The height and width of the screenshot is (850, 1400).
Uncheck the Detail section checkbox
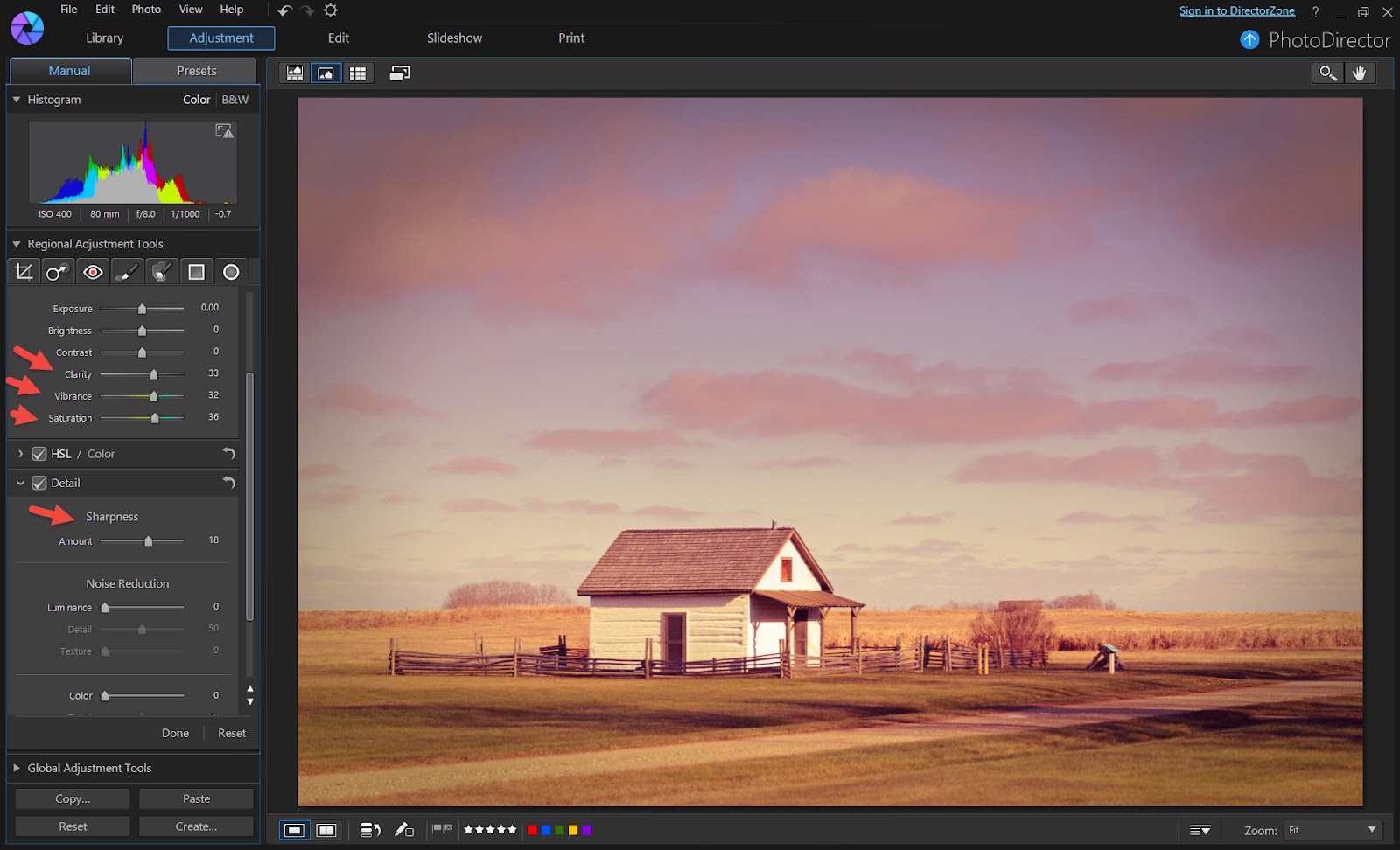pos(39,483)
